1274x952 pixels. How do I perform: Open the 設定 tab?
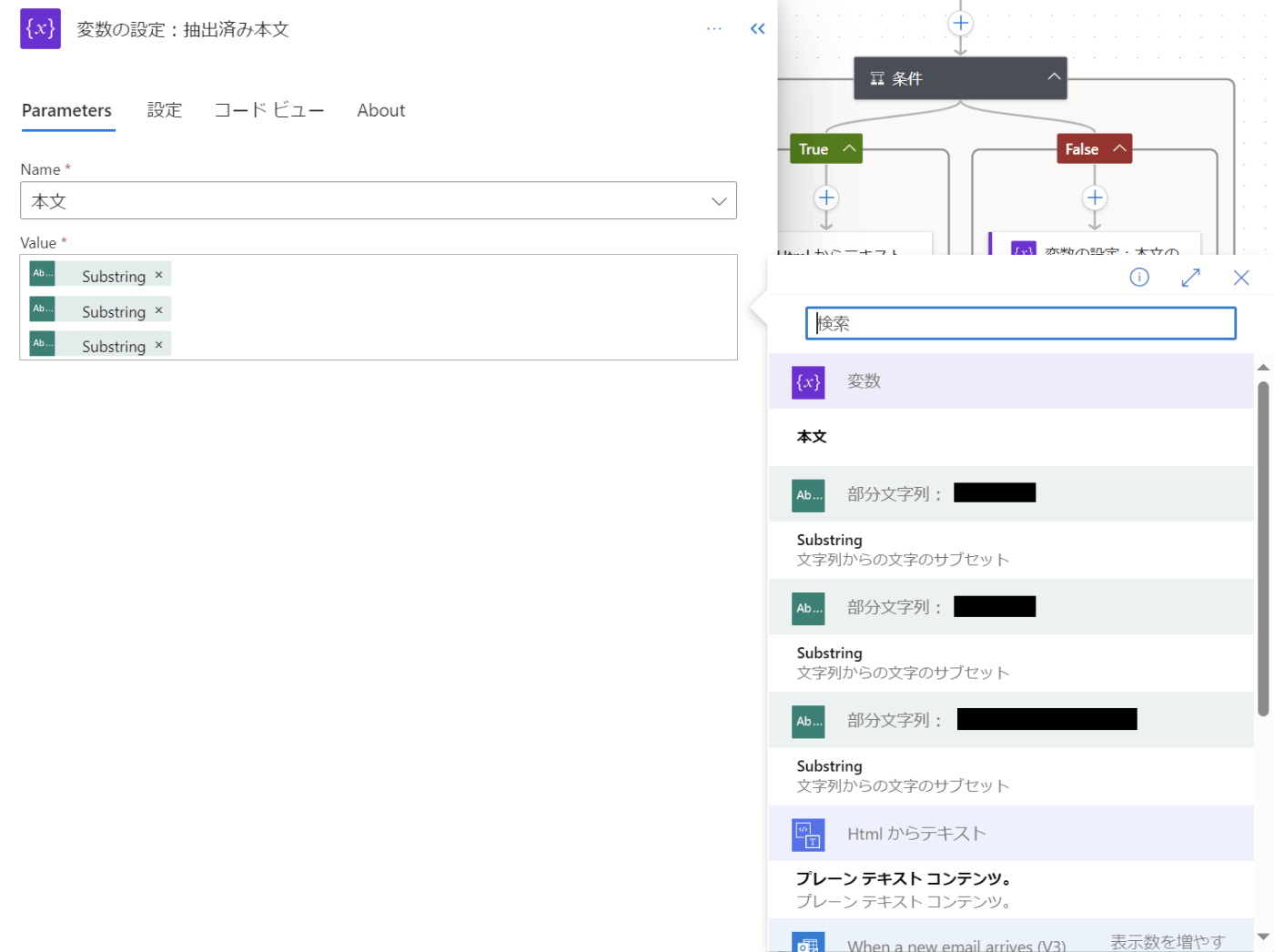coord(165,110)
